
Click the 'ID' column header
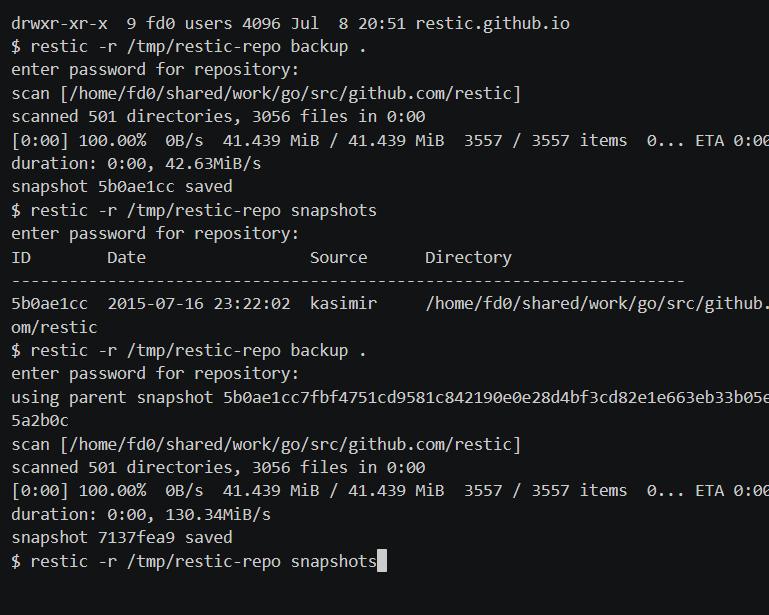(21, 257)
